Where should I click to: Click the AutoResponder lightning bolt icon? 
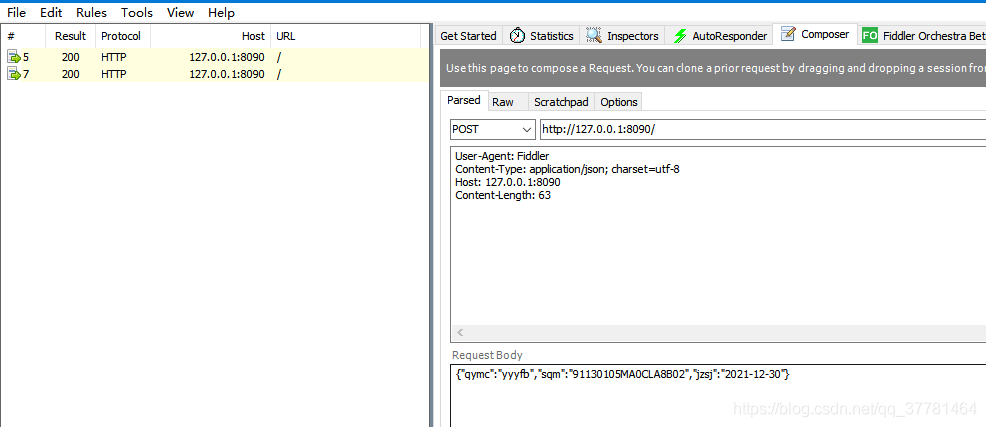point(680,36)
